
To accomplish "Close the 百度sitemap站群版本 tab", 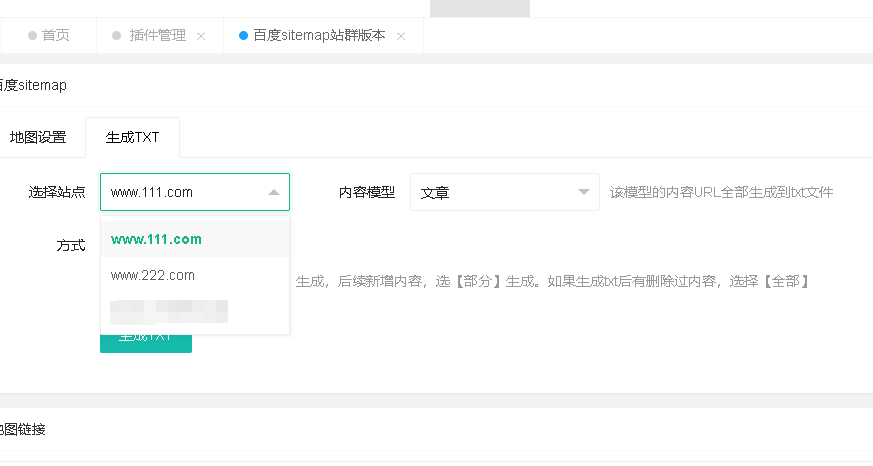I will coord(401,36).
